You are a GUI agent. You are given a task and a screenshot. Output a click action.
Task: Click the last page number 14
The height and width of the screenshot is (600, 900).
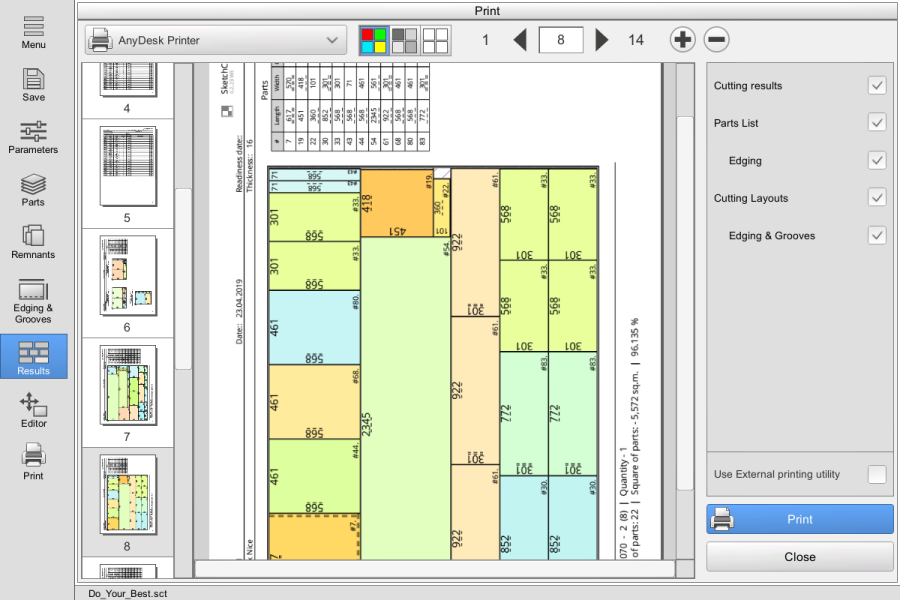coord(635,40)
